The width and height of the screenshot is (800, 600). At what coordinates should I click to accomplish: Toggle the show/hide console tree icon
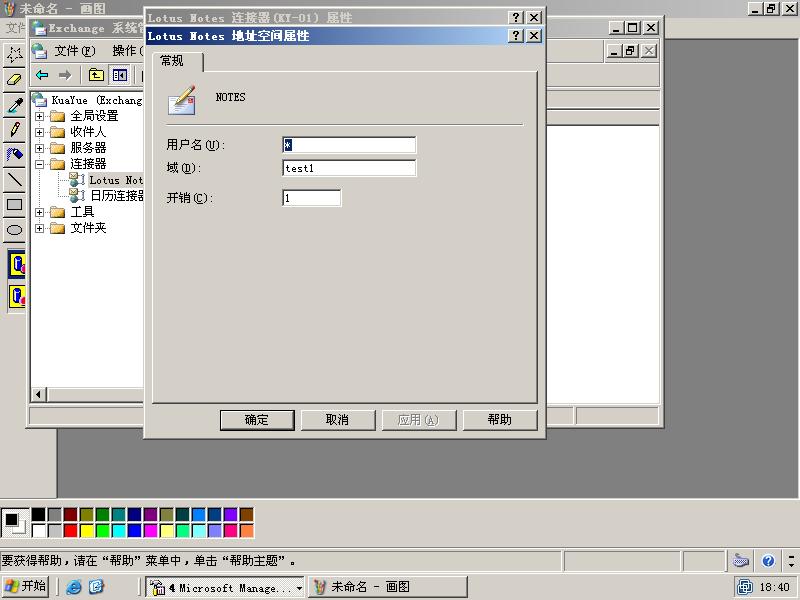coord(120,76)
